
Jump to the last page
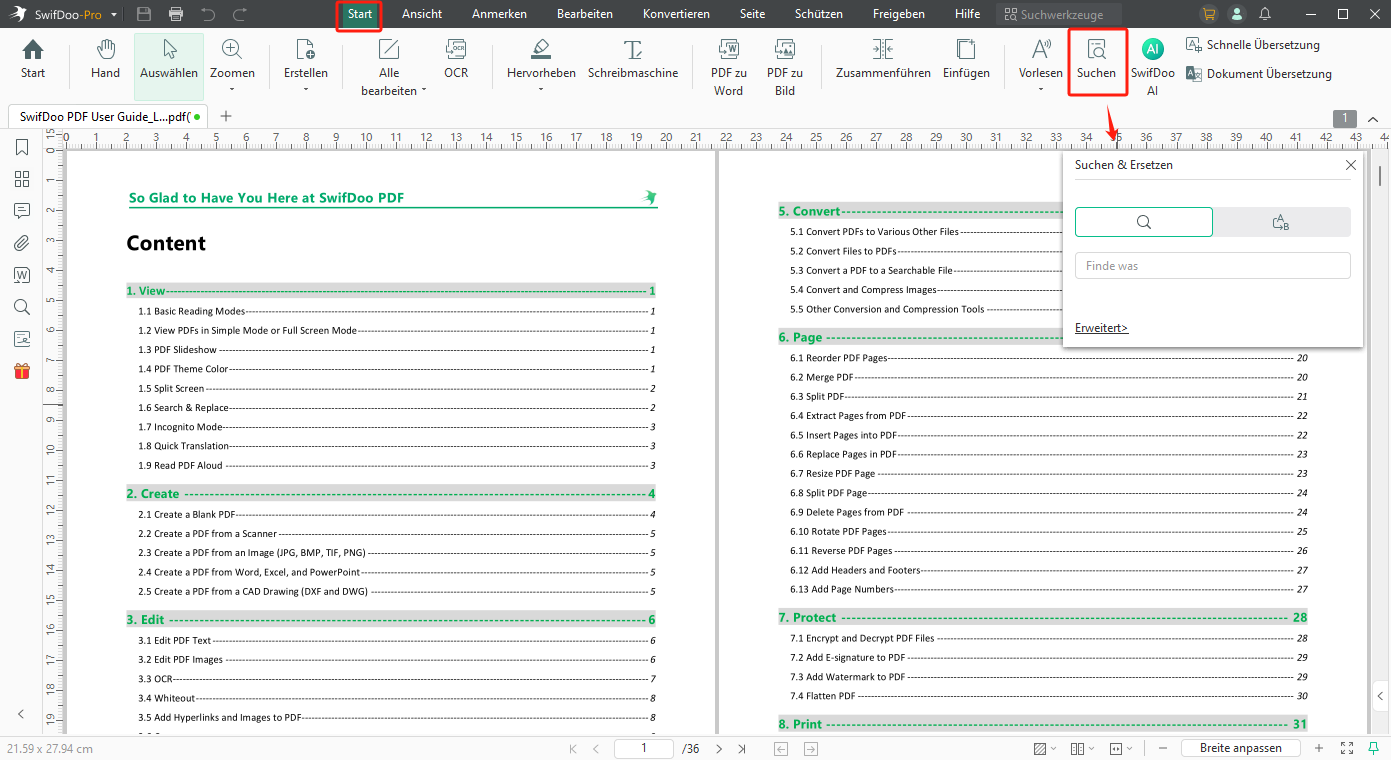click(742, 748)
